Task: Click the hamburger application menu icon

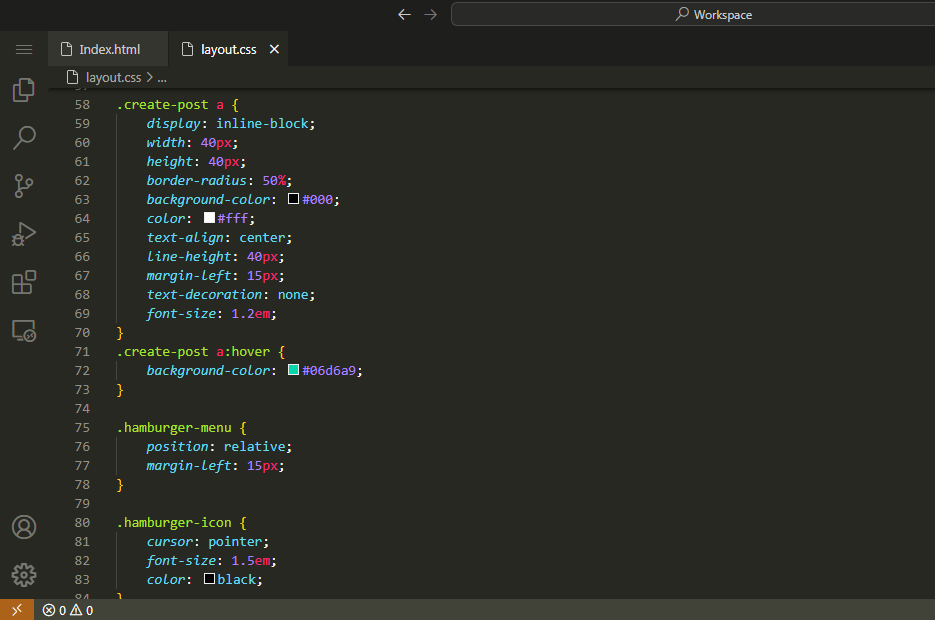Action: 24,49
